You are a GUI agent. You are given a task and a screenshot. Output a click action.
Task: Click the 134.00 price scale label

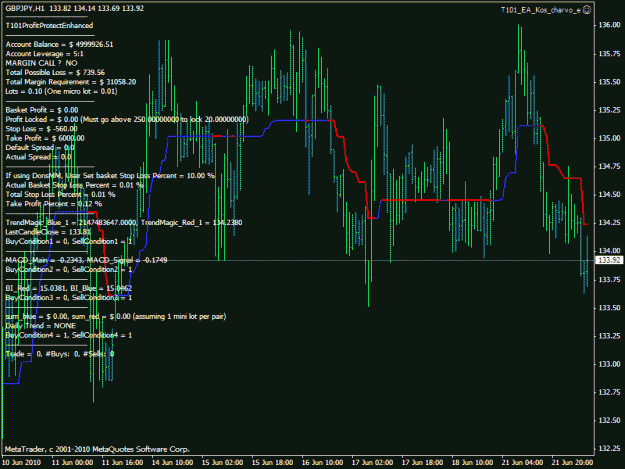point(609,251)
